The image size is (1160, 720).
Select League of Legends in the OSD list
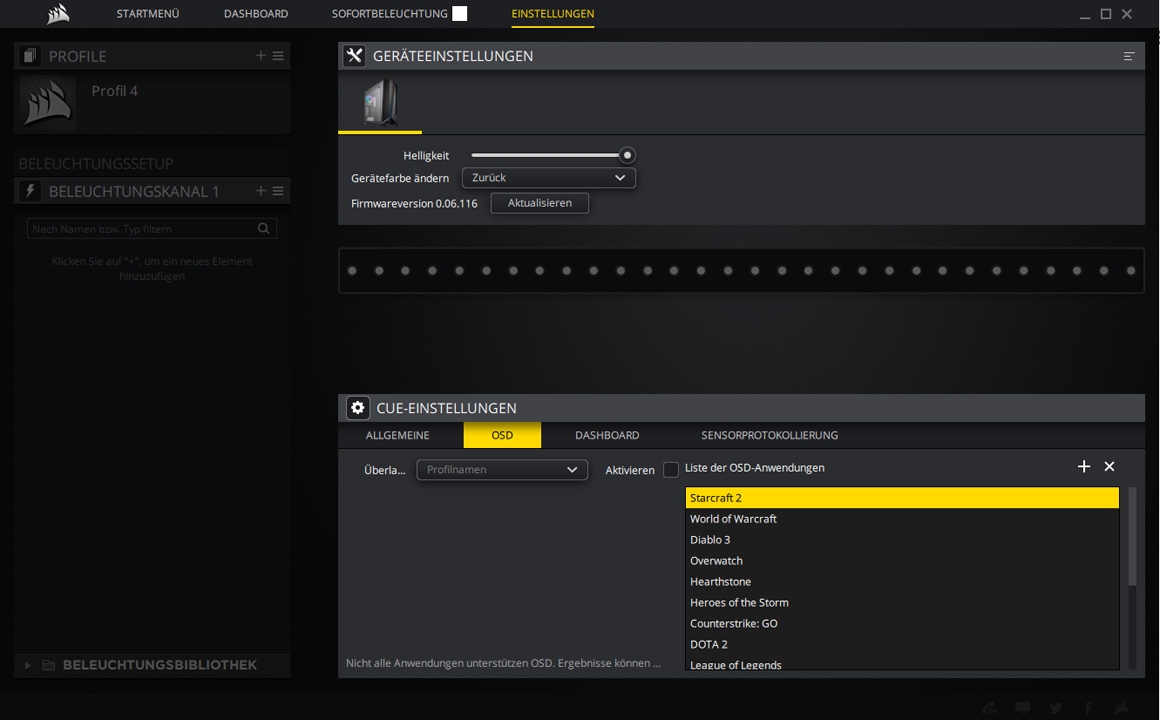pos(902,663)
